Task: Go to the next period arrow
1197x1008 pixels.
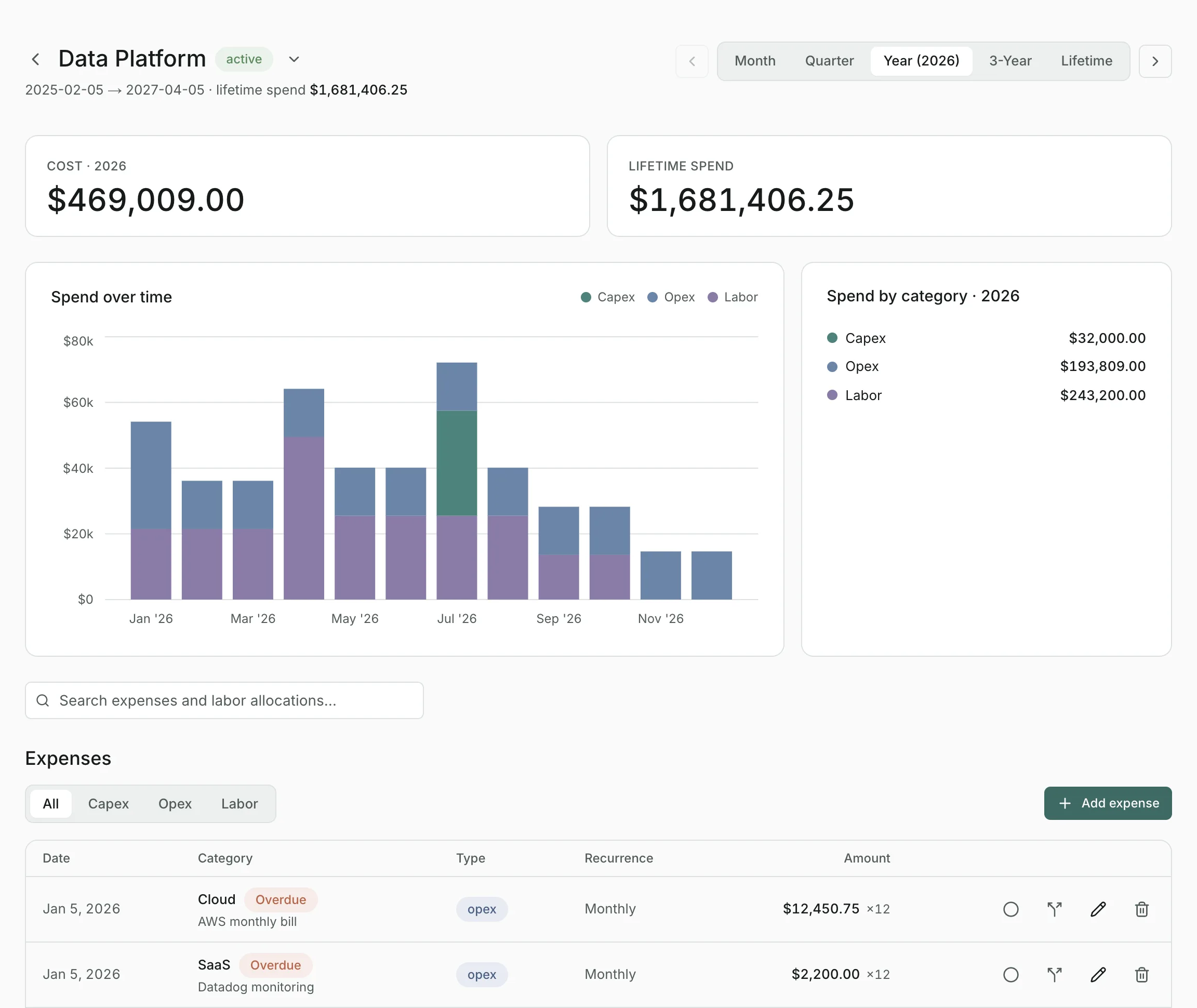Action: pyautogui.click(x=1155, y=61)
